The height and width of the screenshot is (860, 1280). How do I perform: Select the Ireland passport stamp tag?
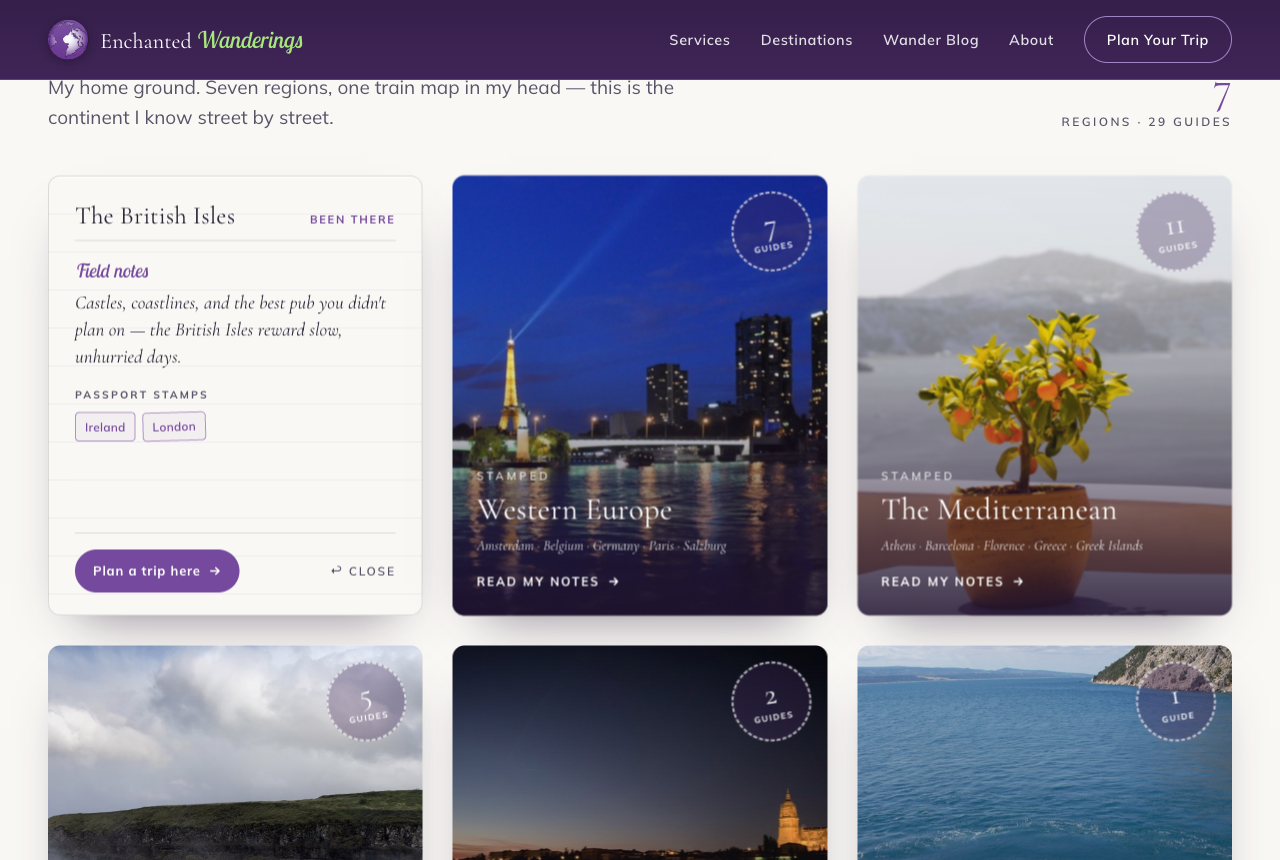(x=105, y=427)
